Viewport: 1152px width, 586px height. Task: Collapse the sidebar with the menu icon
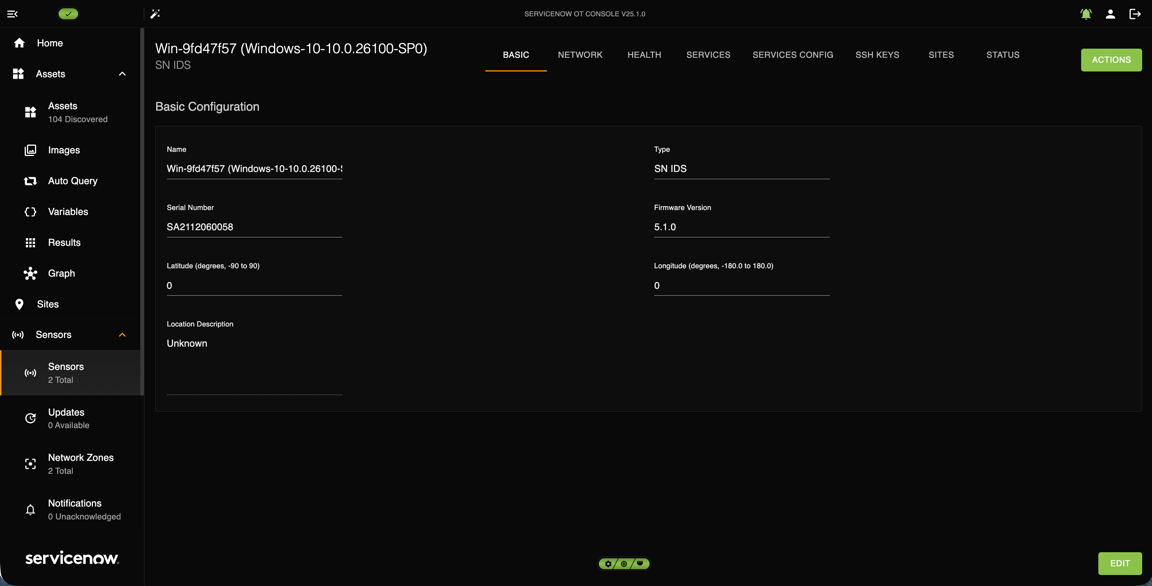(x=12, y=14)
